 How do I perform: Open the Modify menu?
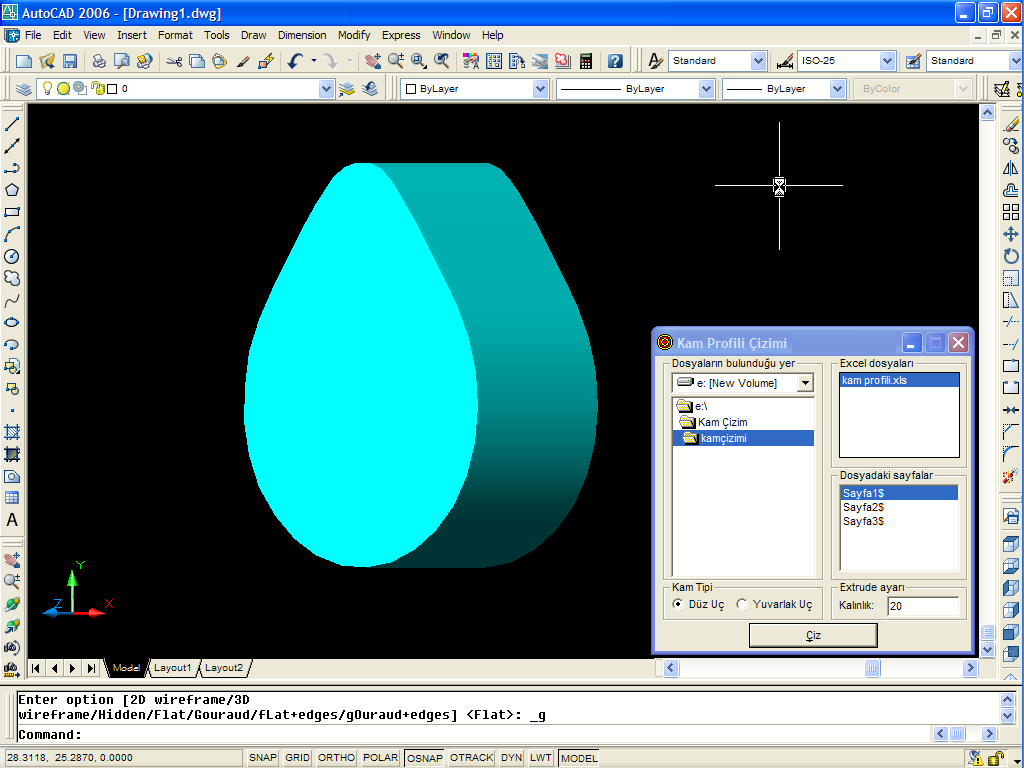click(354, 35)
